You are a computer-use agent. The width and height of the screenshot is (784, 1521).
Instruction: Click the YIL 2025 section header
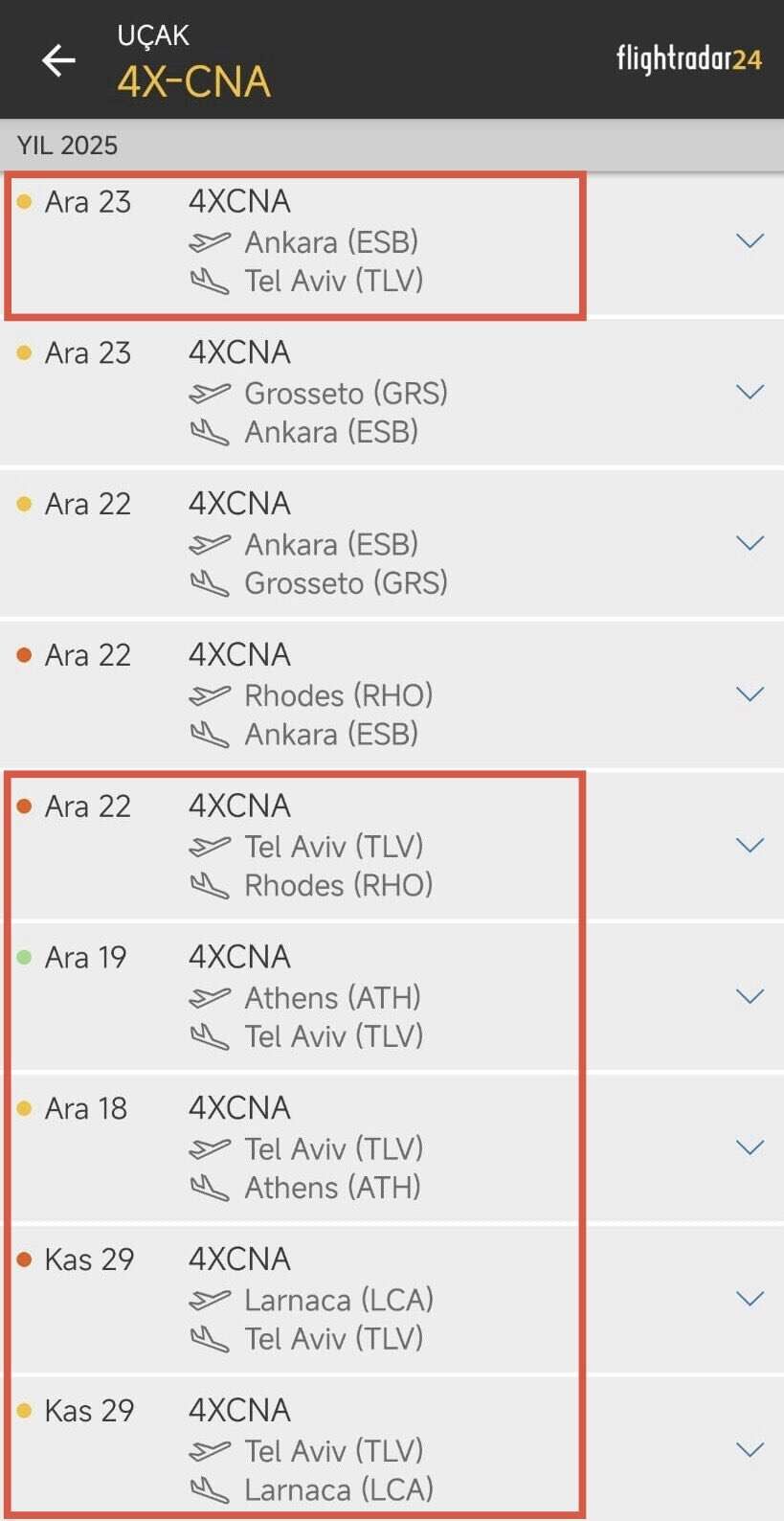(67, 146)
